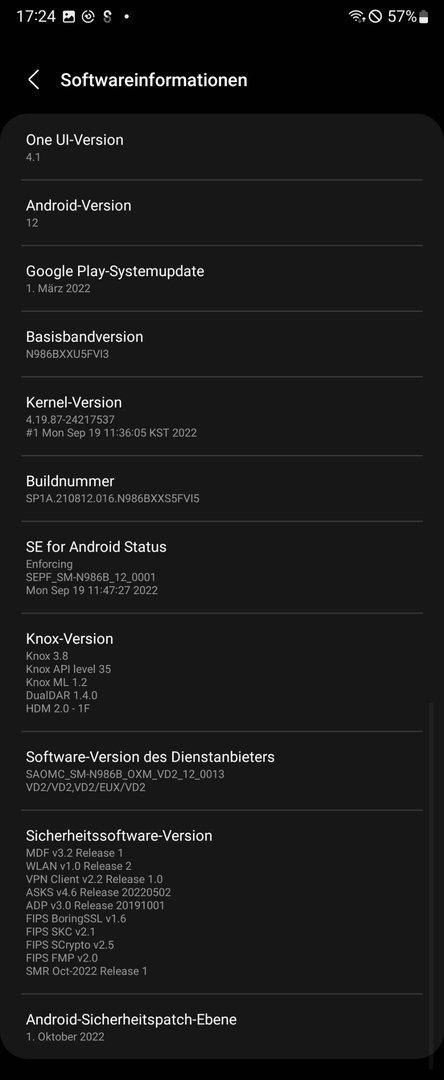
Task: Tap the back arrow beside Softwareinformationen
Action: [x=33, y=79]
